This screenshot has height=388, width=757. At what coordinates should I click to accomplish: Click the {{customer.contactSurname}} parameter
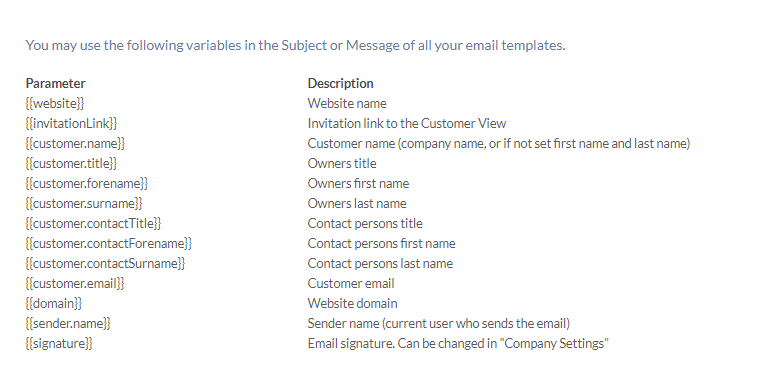[x=106, y=263]
